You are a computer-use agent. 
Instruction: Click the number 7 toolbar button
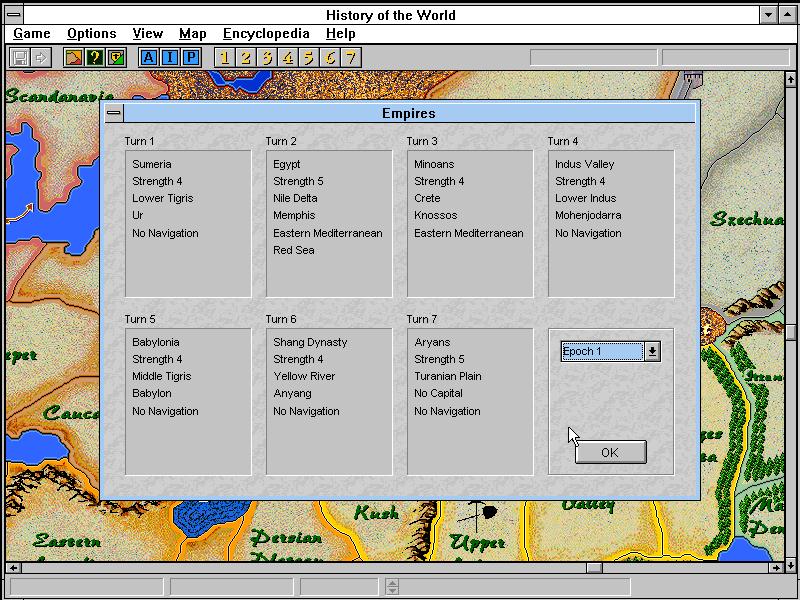pos(352,58)
